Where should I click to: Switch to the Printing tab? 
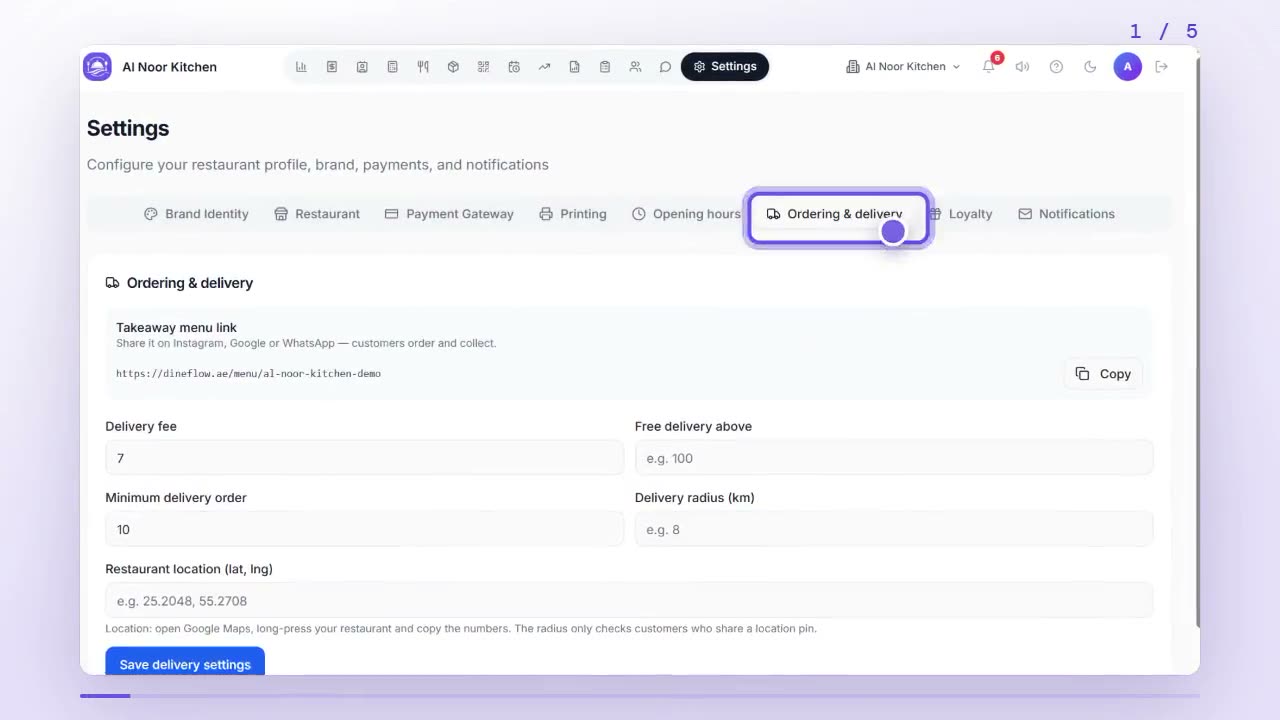point(573,214)
